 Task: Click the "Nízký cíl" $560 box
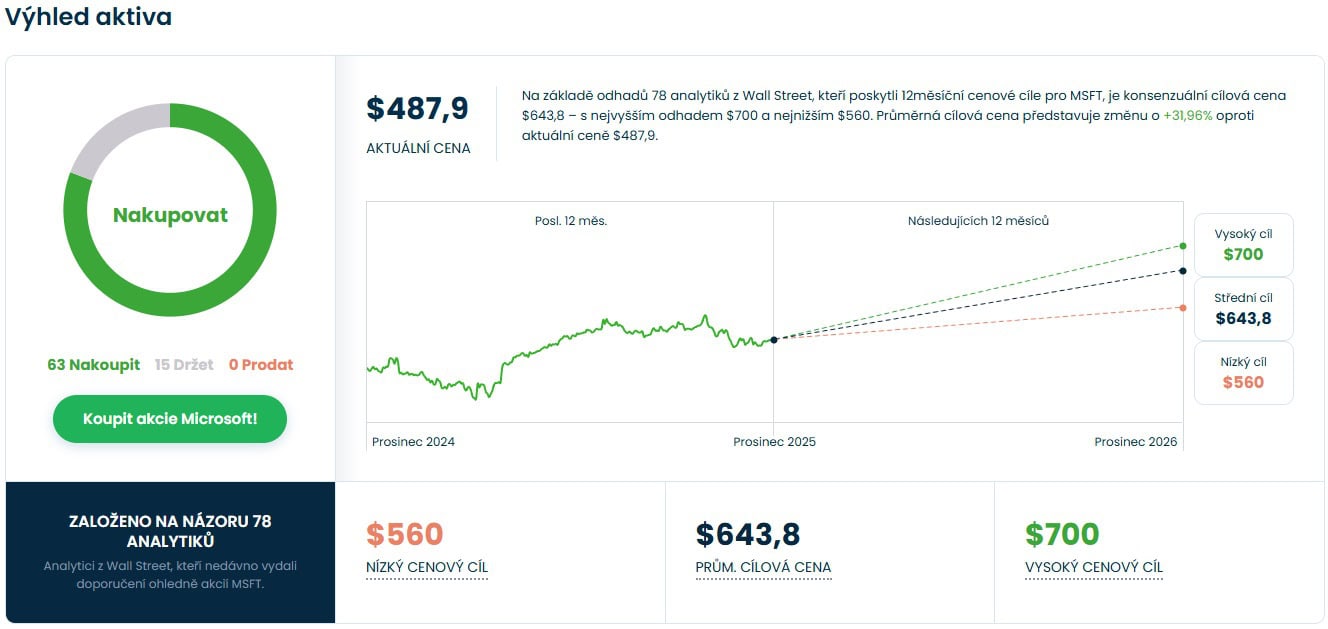click(x=1243, y=373)
